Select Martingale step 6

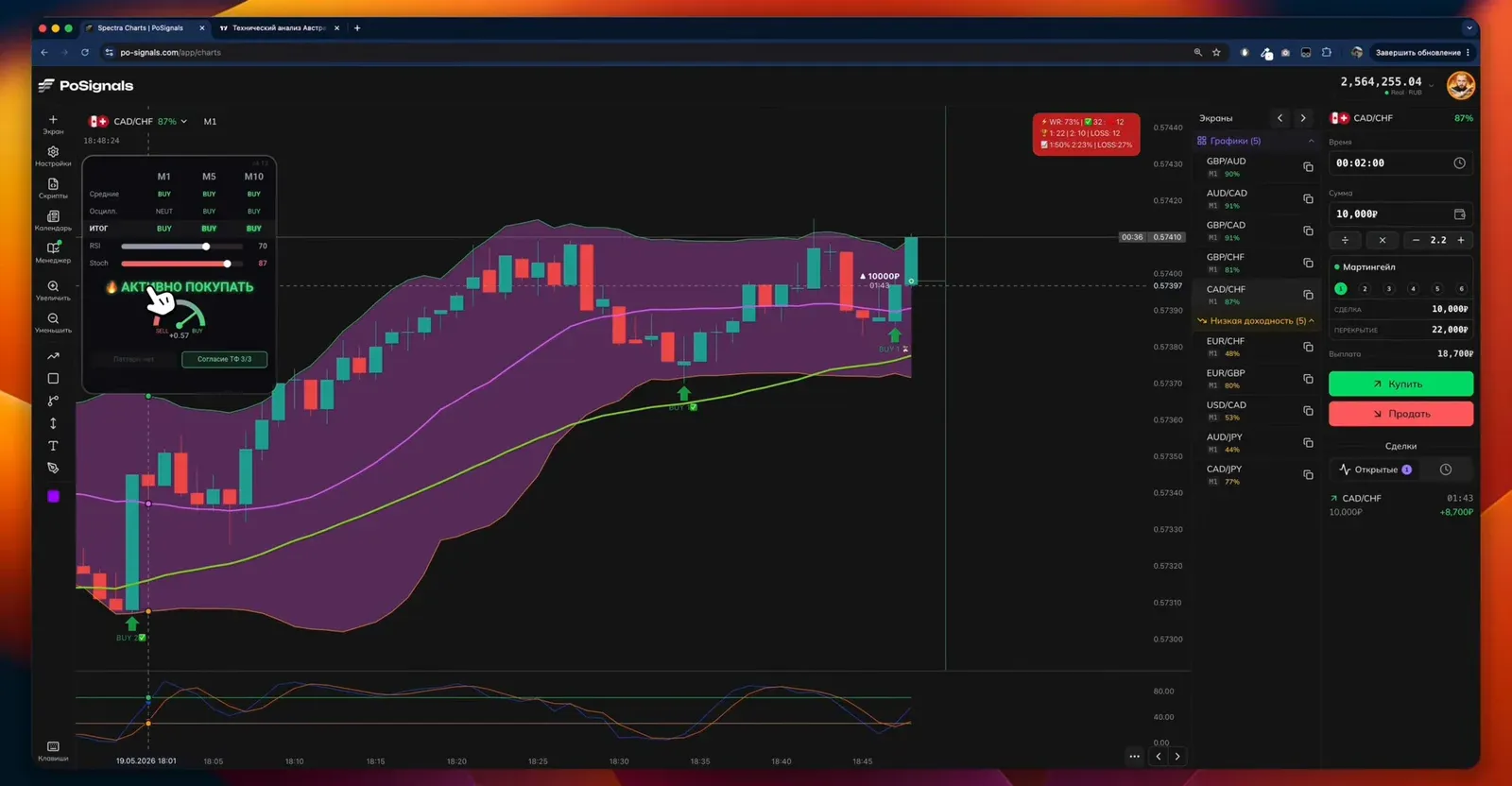pos(1461,289)
